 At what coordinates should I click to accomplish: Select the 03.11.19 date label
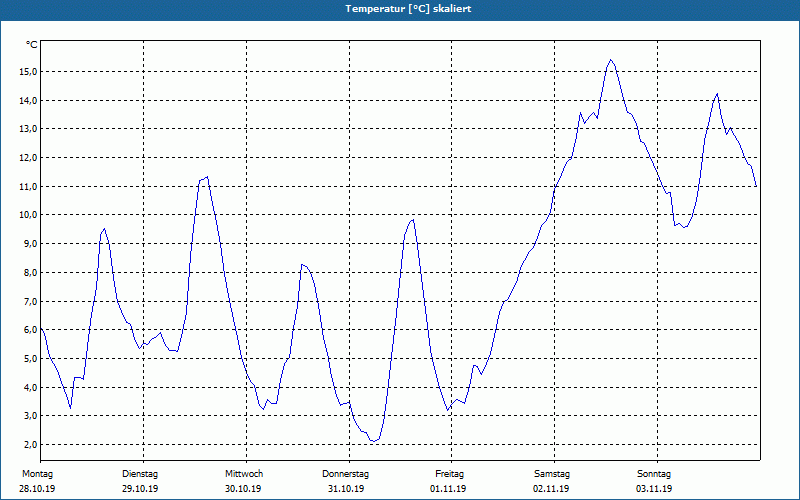[x=654, y=489]
